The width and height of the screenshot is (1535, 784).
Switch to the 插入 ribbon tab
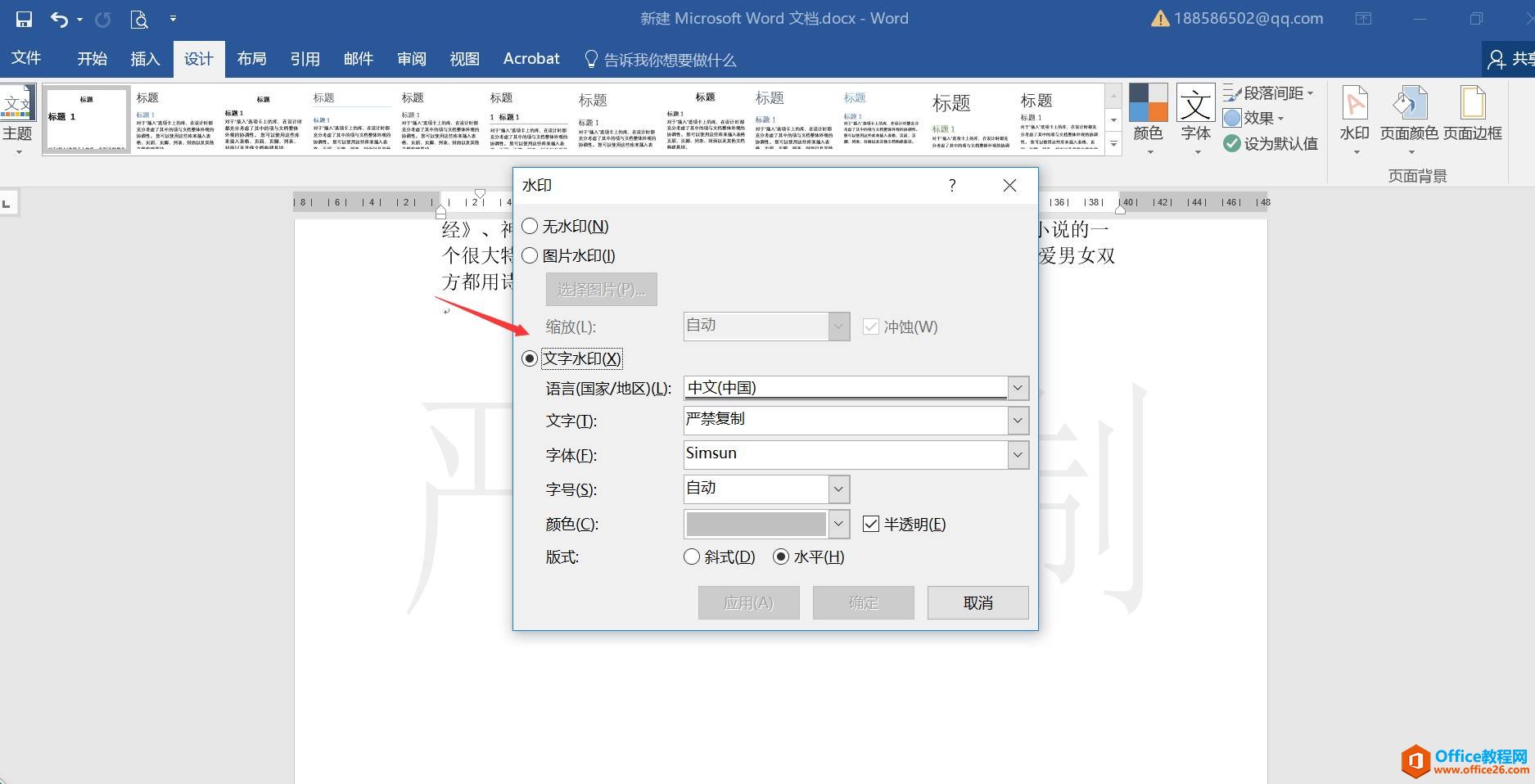click(x=144, y=58)
